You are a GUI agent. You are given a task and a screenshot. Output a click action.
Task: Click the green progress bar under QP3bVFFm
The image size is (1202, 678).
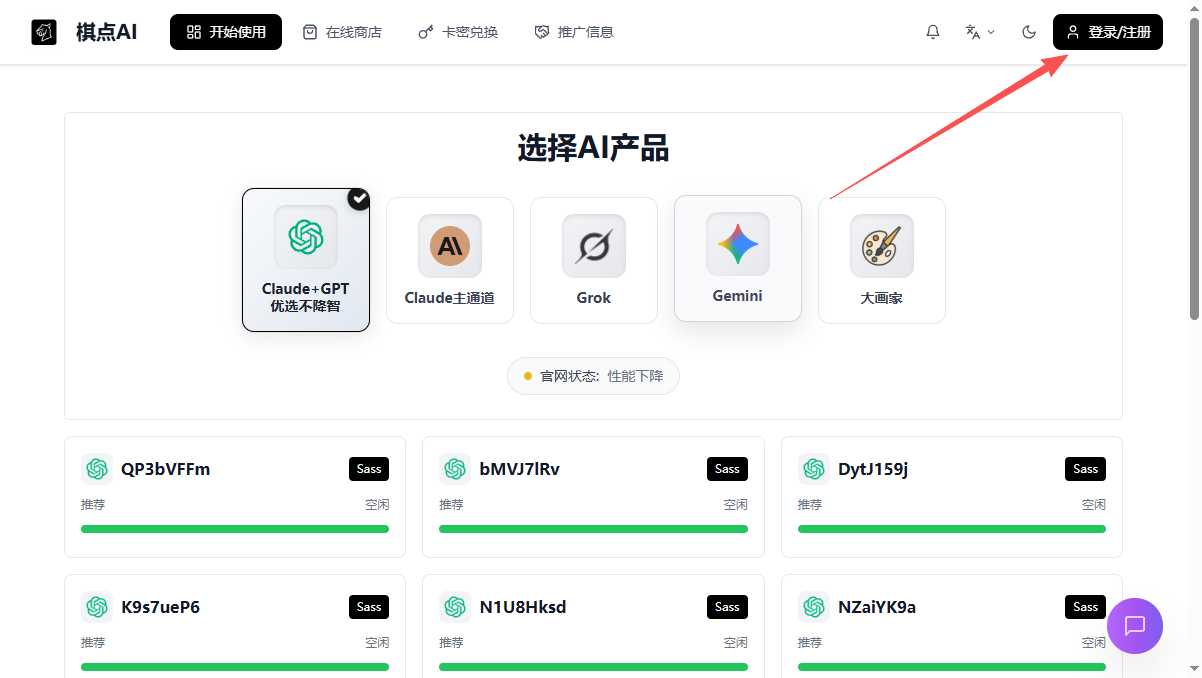pos(234,528)
